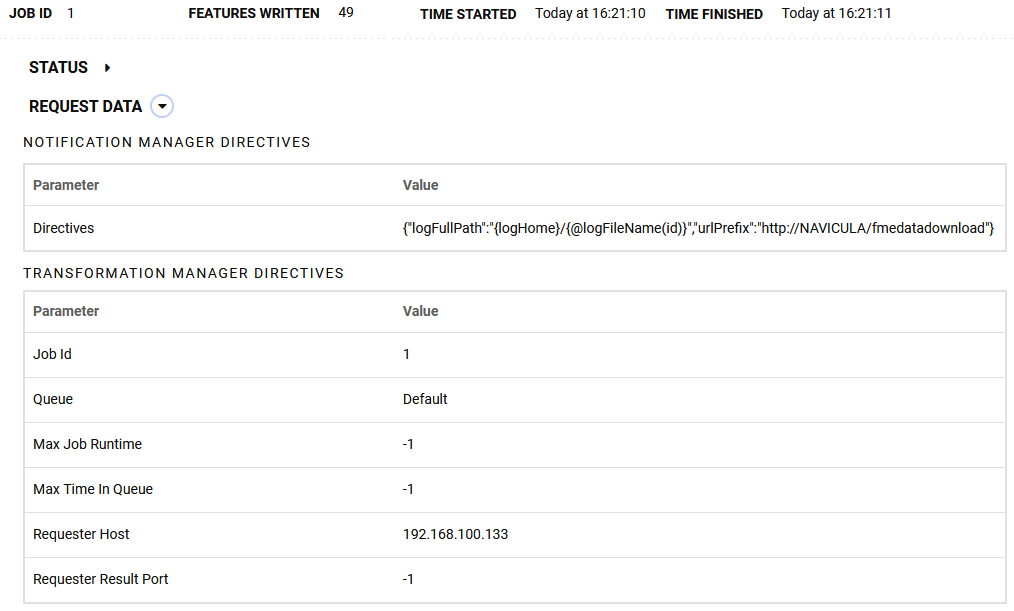Screen dimensions: 1014x611
Task: Click the Value header in Transformation table
Action: (420, 311)
